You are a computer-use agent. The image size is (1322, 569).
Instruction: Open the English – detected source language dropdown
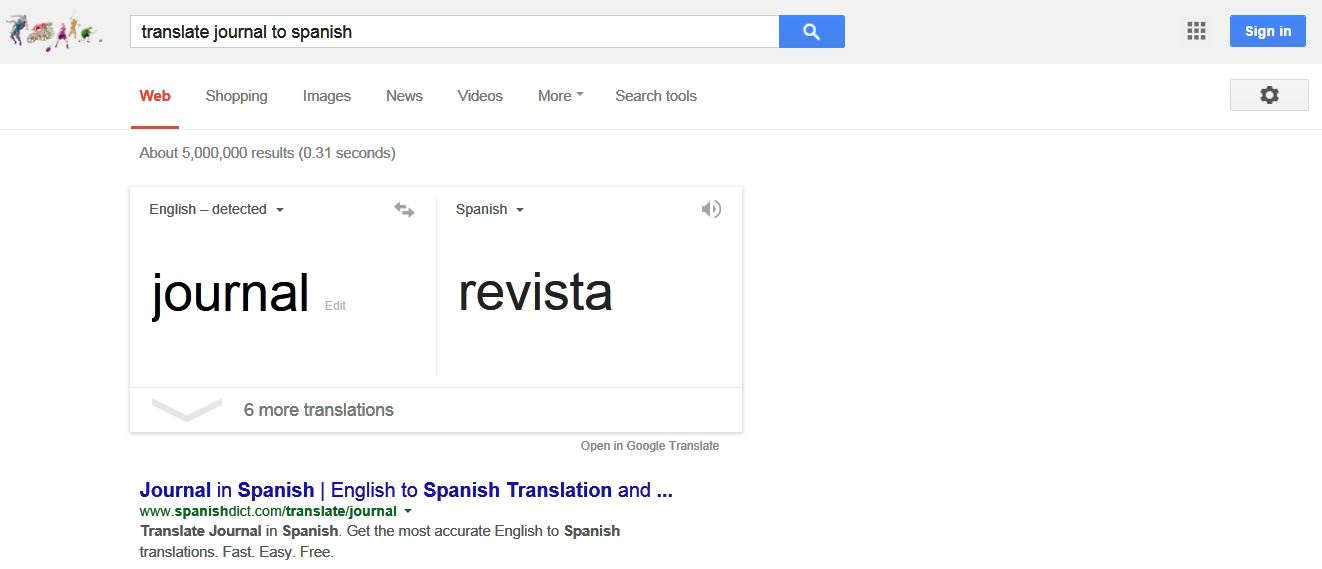[x=217, y=209]
